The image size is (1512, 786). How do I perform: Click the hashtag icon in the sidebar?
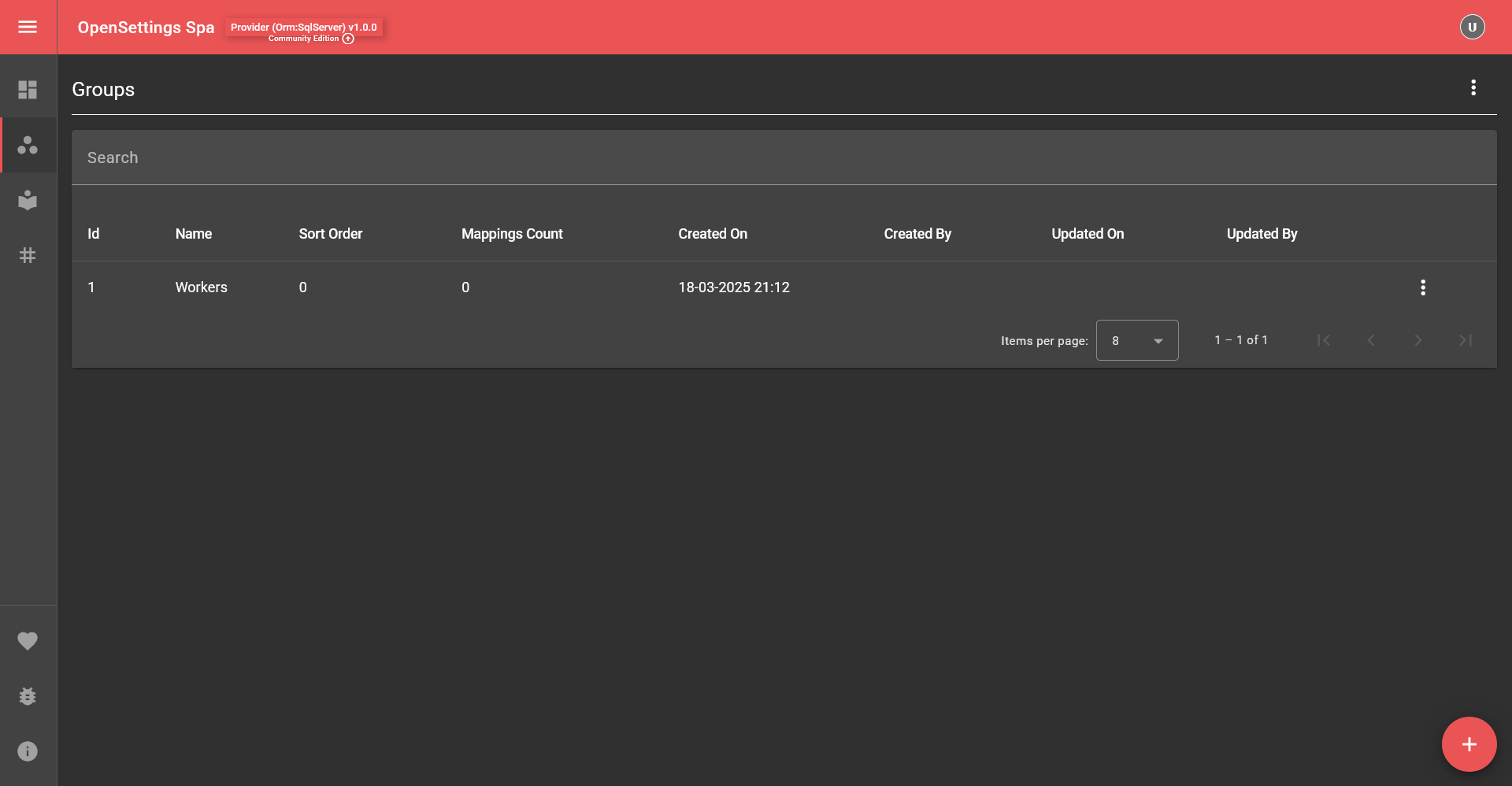[28, 255]
